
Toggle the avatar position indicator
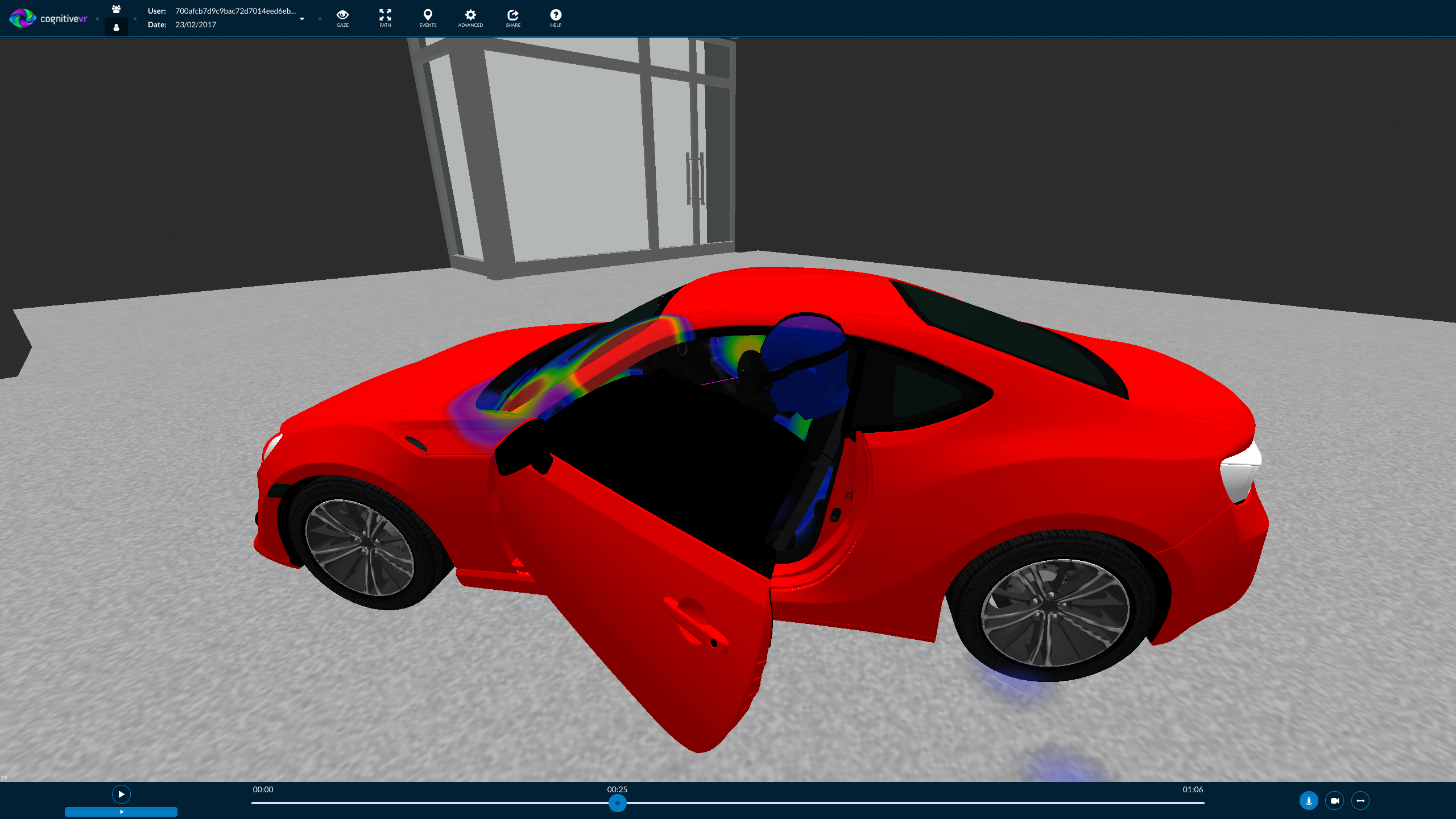(1309, 800)
